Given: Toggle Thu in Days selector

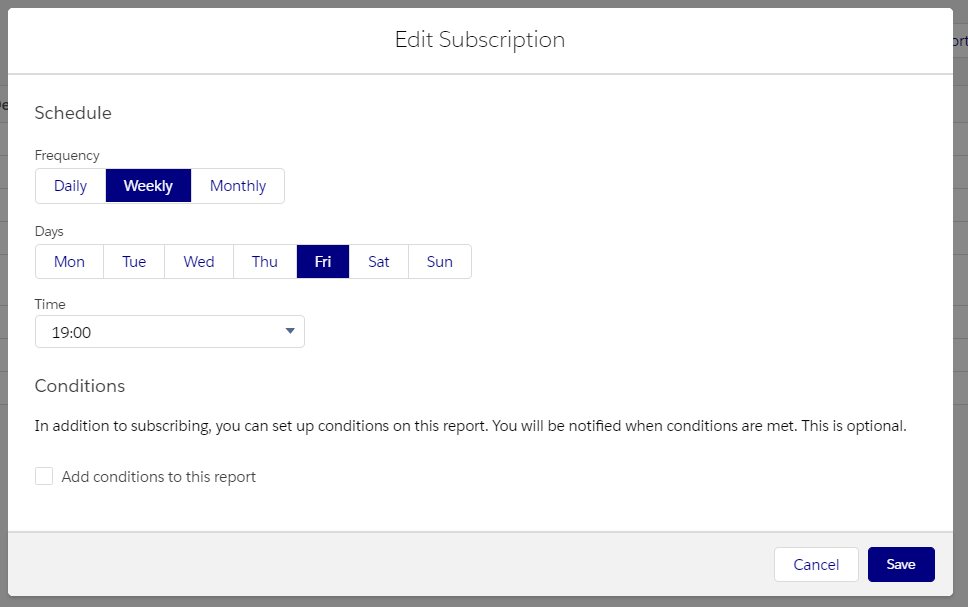Looking at the screenshot, I should click(x=265, y=262).
